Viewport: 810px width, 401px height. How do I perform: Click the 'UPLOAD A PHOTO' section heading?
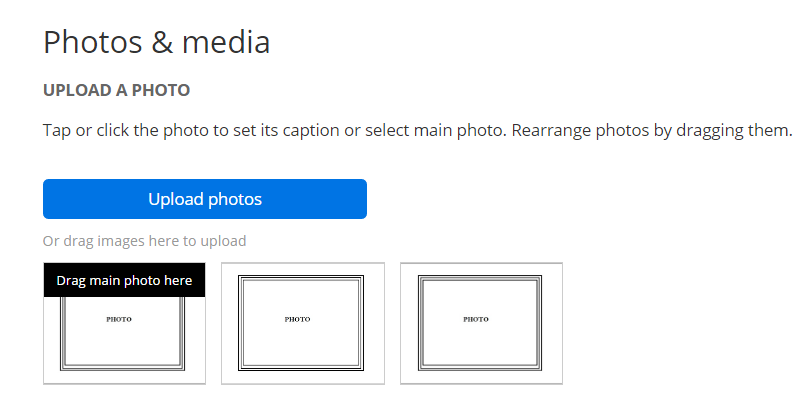pyautogui.click(x=116, y=90)
